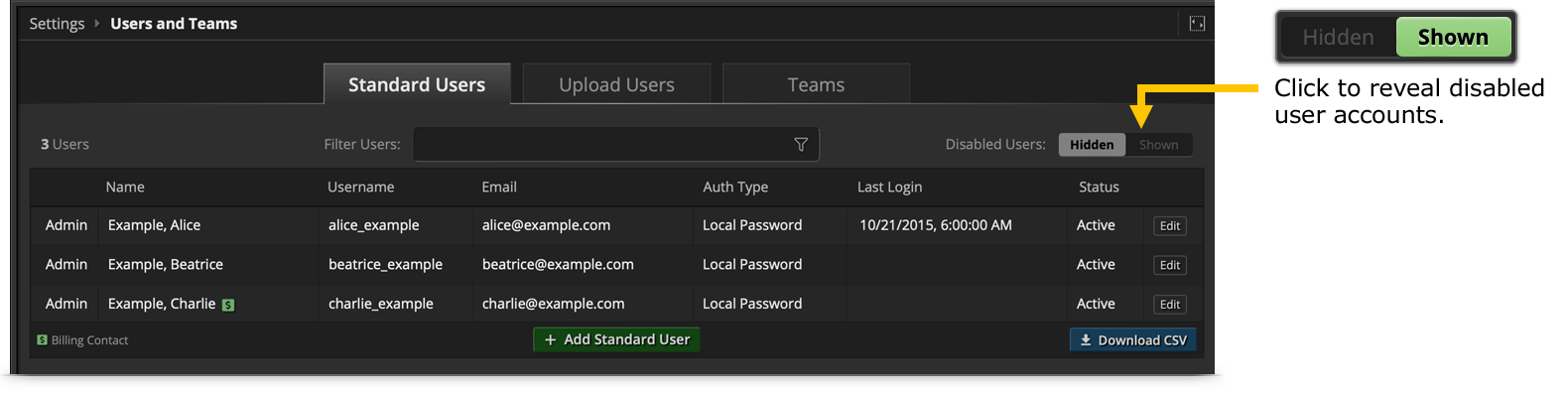Select the Standard Users tab

(417, 84)
